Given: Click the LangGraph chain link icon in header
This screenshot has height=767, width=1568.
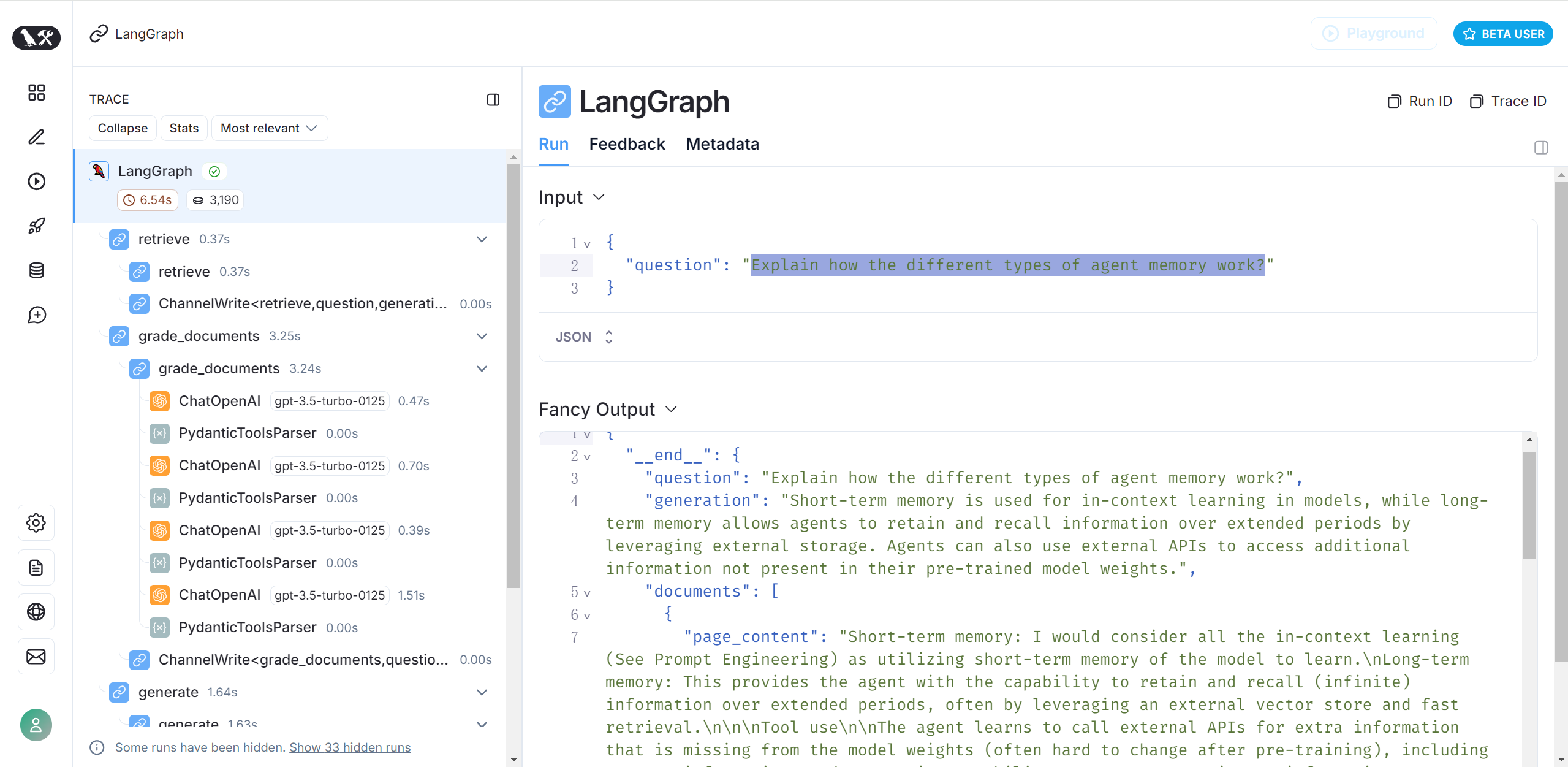Looking at the screenshot, I should pyautogui.click(x=99, y=34).
